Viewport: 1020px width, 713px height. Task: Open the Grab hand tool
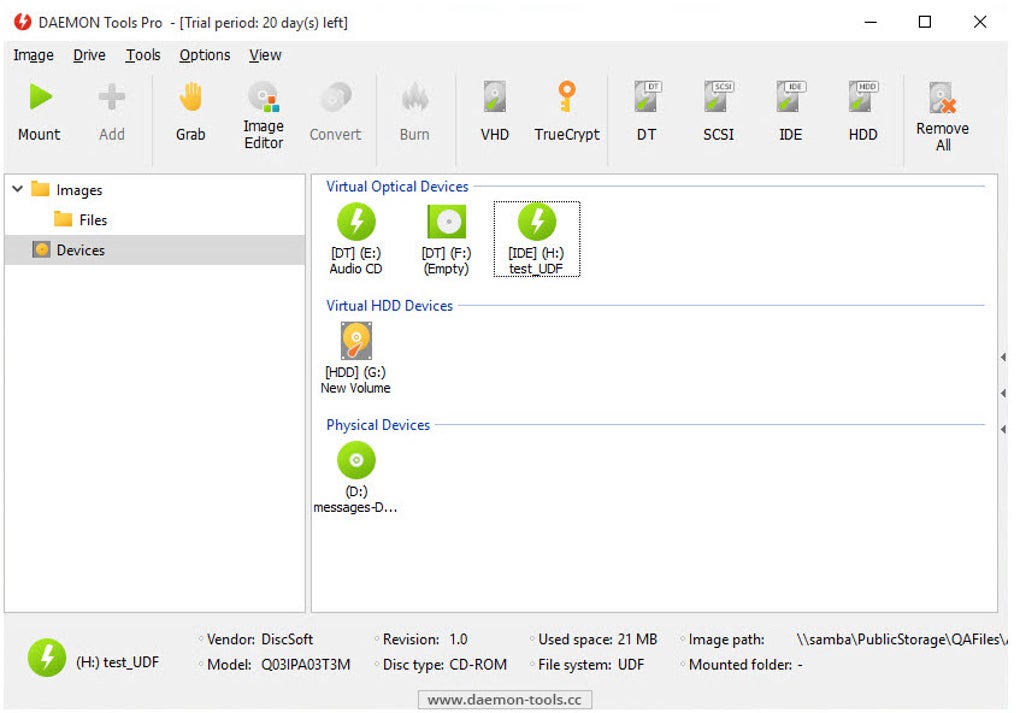click(191, 112)
